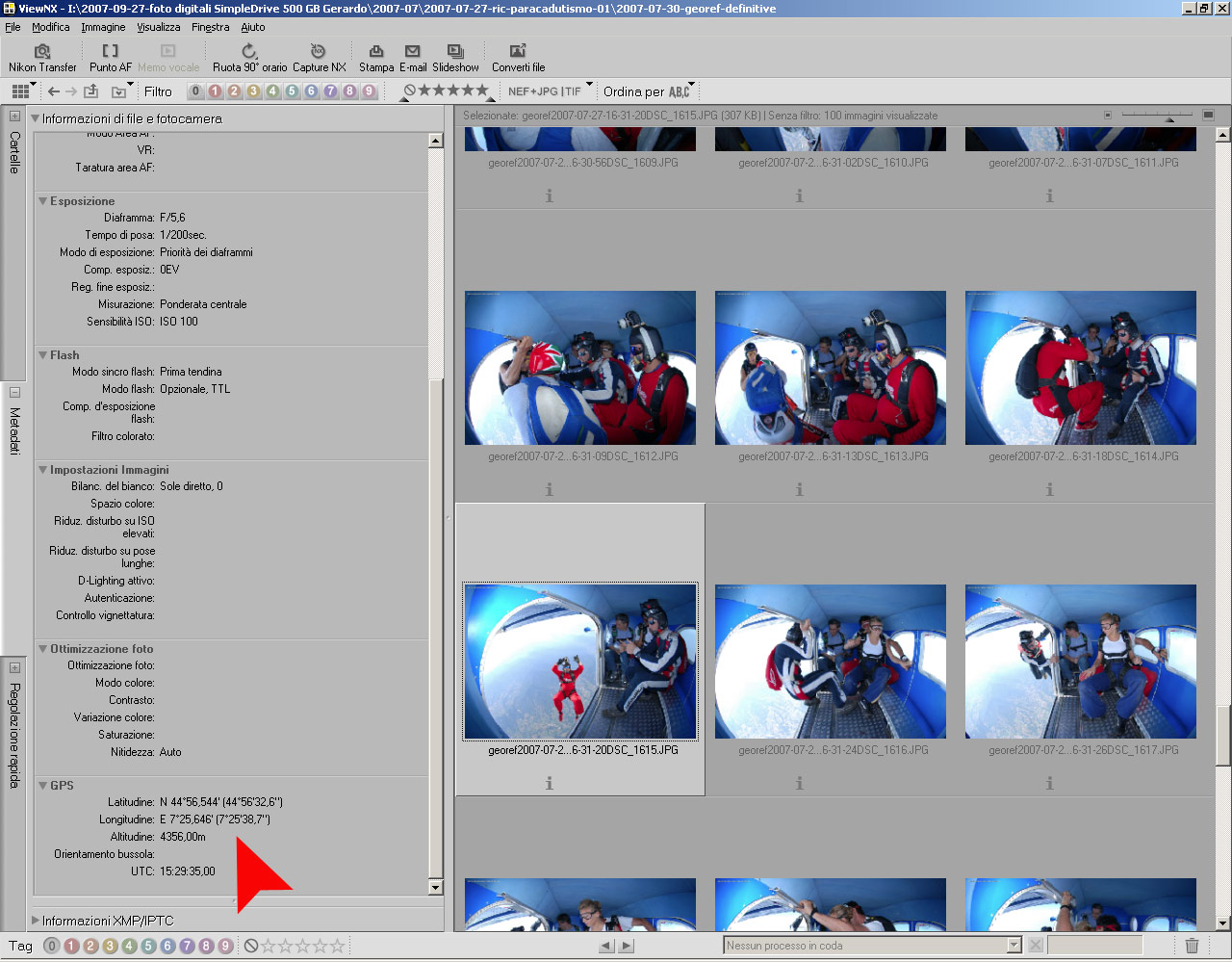
Task: Collapse the Flash section
Action: point(43,355)
